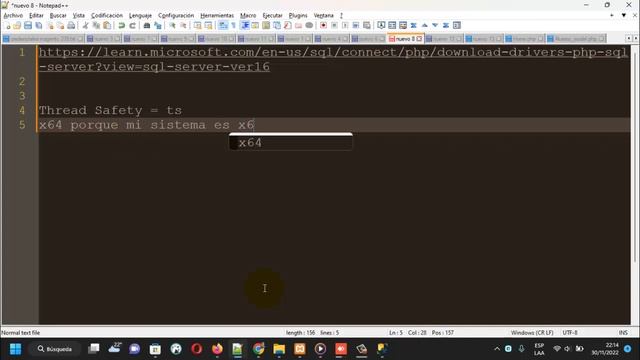The width and height of the screenshot is (640, 360).
Task: Open the Configuración menu
Action: 176,16
